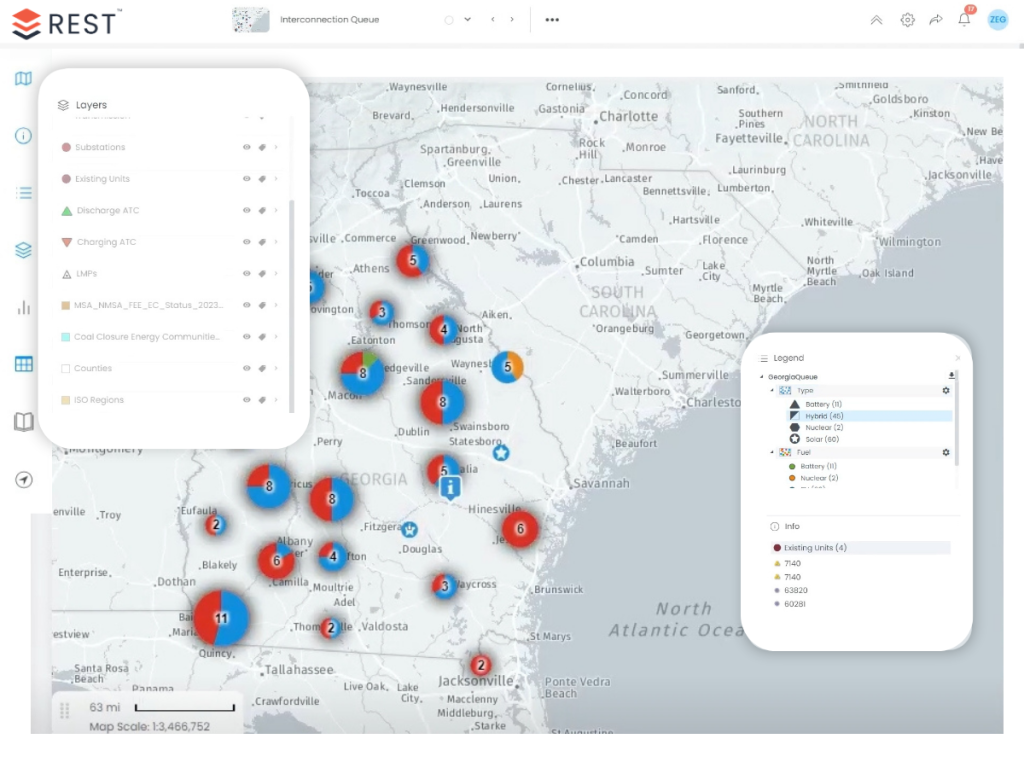Click the share arrow icon in header
Screen dimensions: 1024x768
pos(936,20)
